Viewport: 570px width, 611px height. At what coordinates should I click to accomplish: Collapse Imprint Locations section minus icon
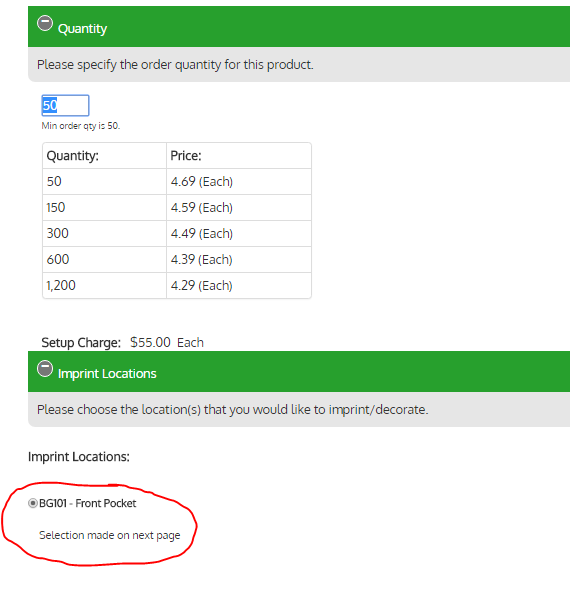click(45, 368)
